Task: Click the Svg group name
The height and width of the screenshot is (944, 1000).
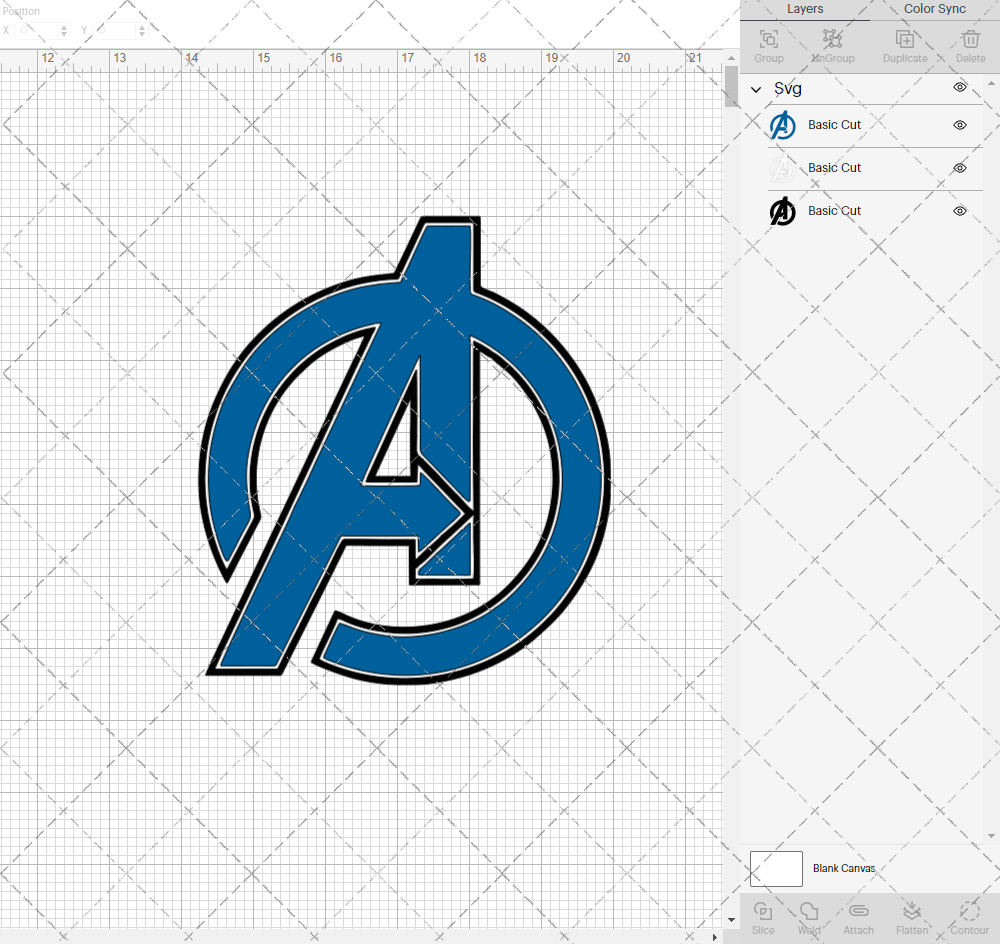Action: pos(788,89)
